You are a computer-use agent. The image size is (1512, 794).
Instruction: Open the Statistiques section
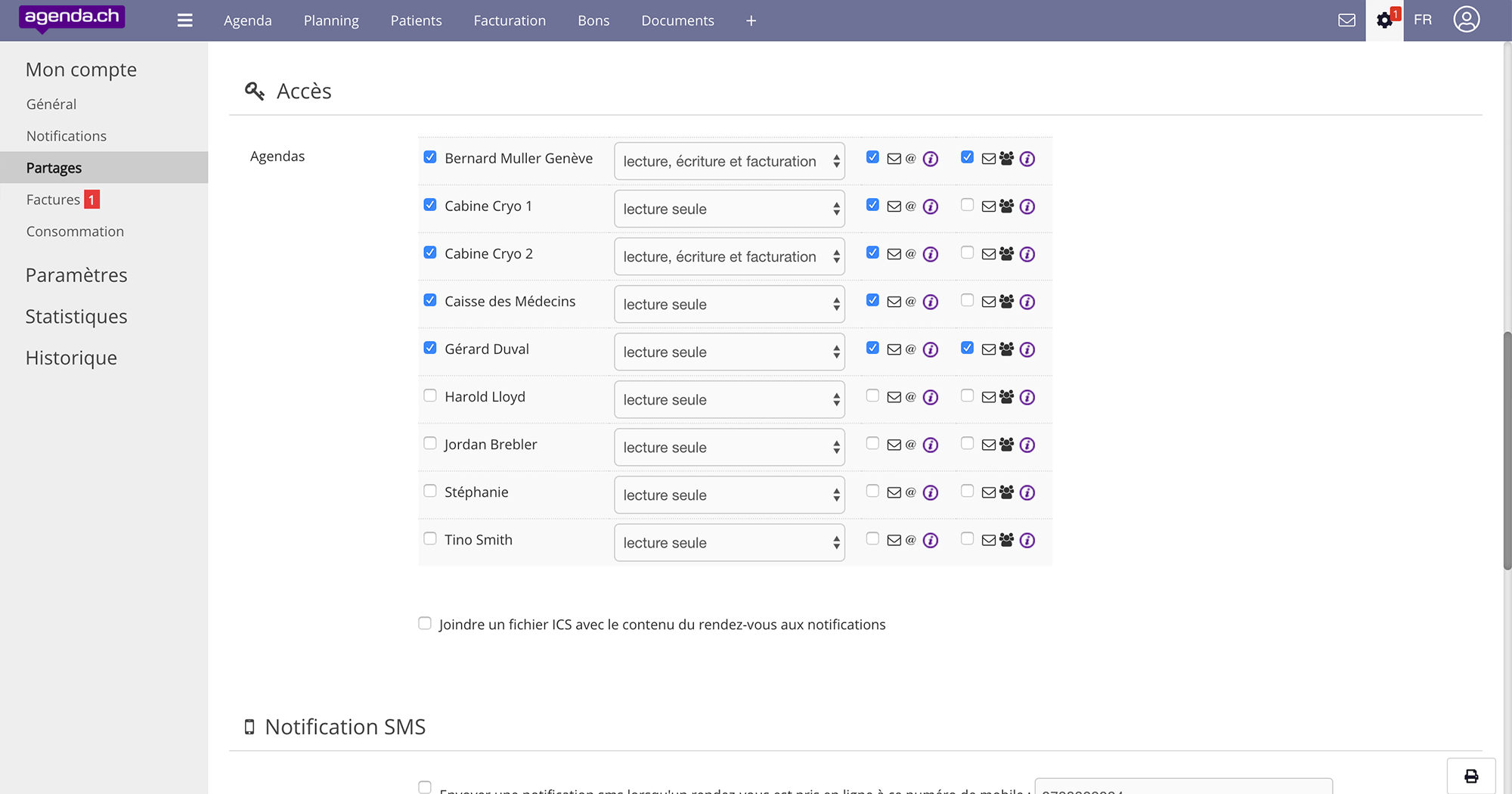tap(76, 316)
